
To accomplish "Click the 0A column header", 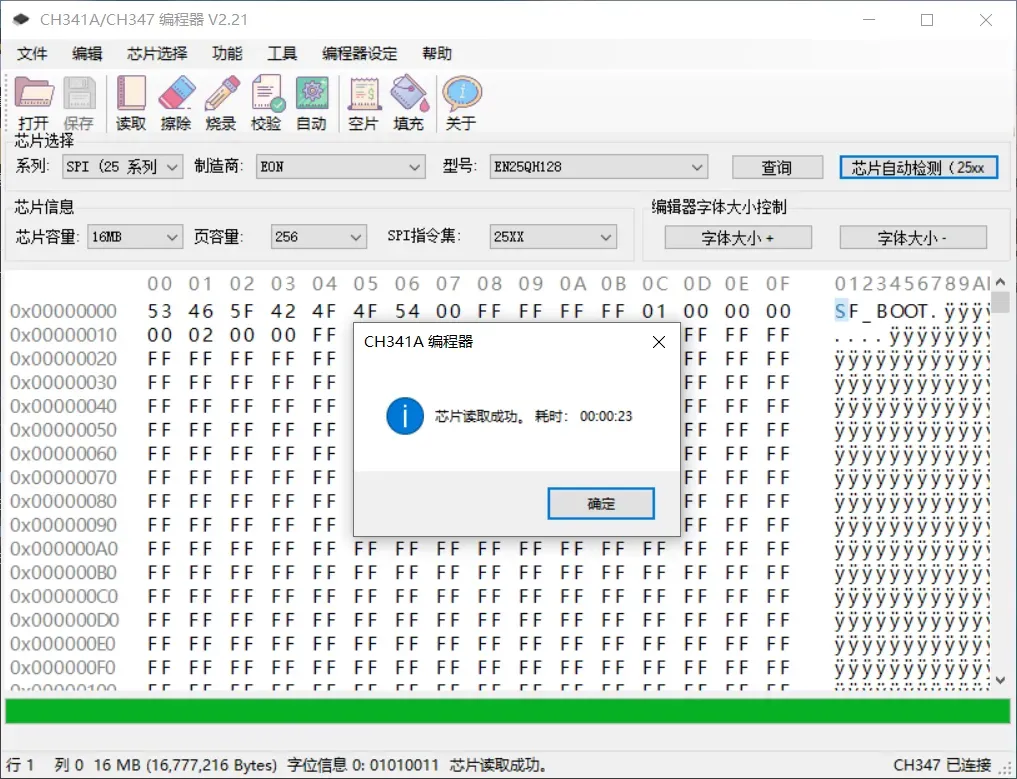I will coord(573,284).
